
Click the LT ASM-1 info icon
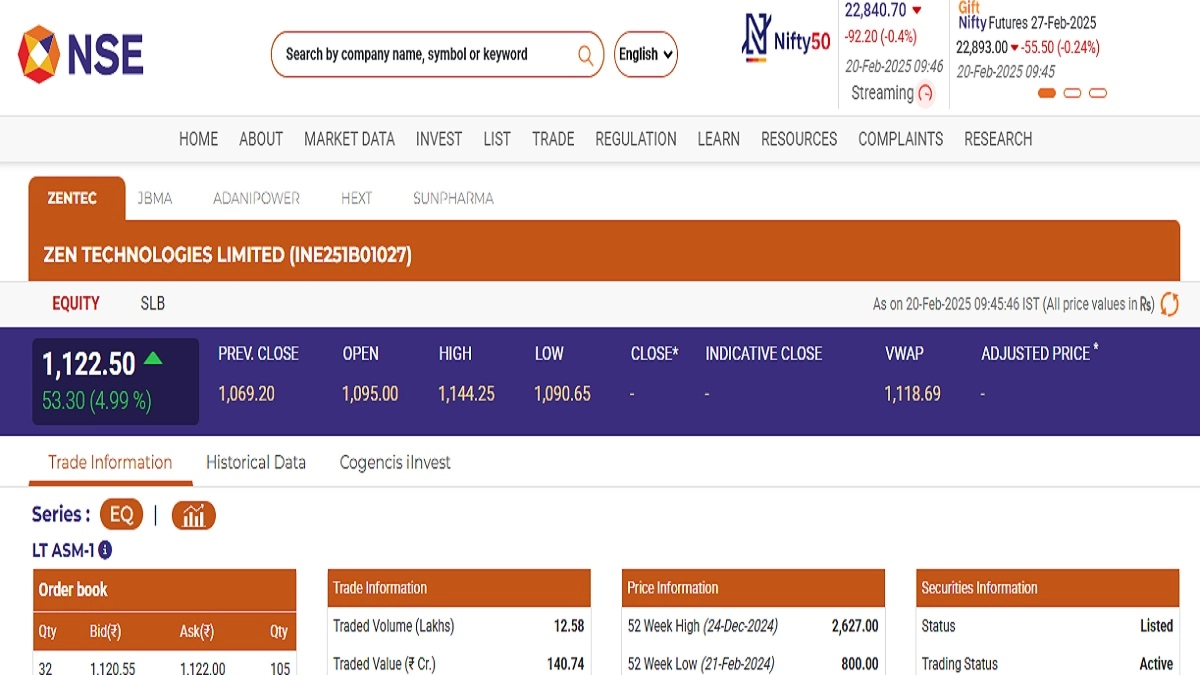click(105, 550)
